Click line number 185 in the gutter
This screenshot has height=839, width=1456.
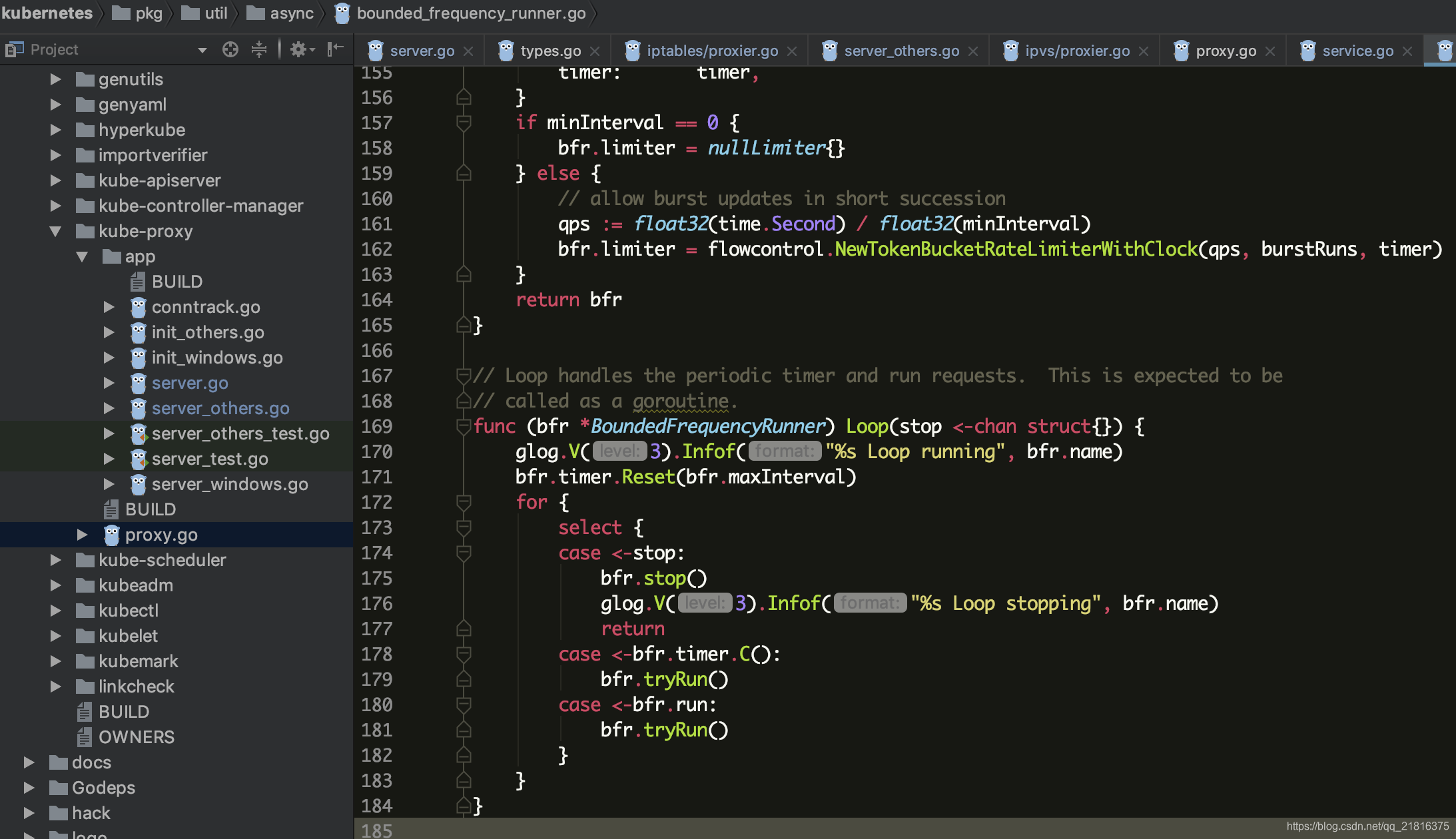(376, 830)
